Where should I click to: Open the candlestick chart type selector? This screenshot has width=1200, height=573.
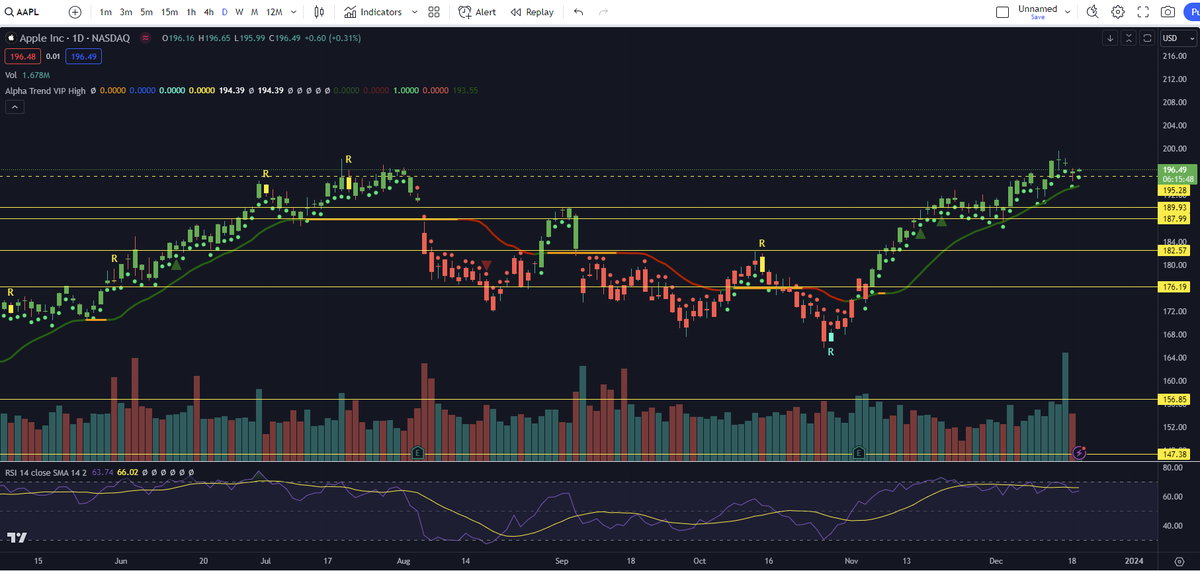tap(319, 12)
